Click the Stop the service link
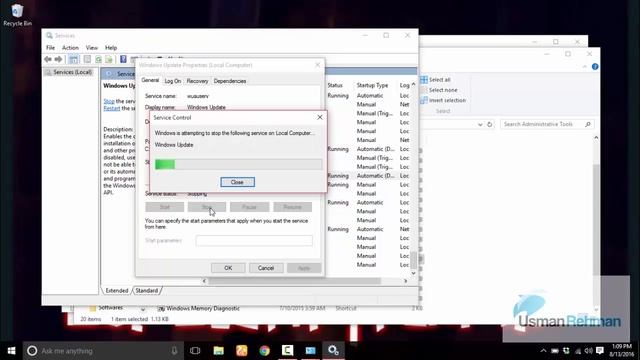Screen dimensions: 640x360 [x=109, y=101]
